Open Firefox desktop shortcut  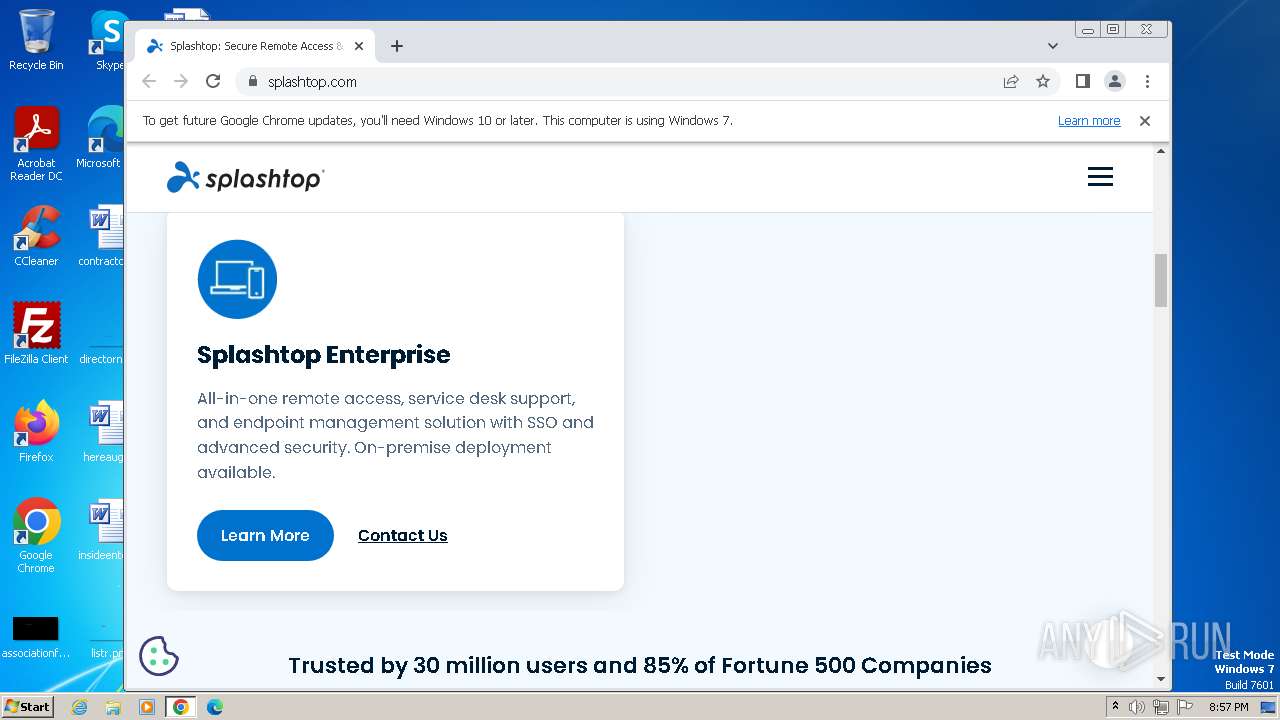point(36,432)
